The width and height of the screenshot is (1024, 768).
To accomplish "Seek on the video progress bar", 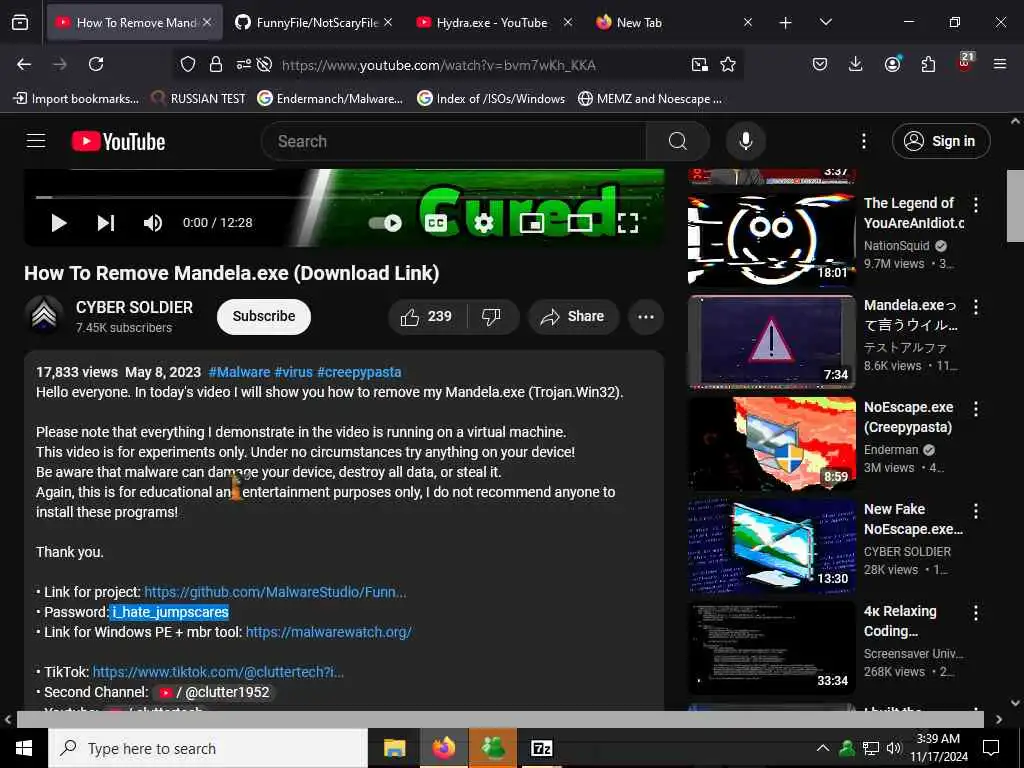I will coord(344,197).
